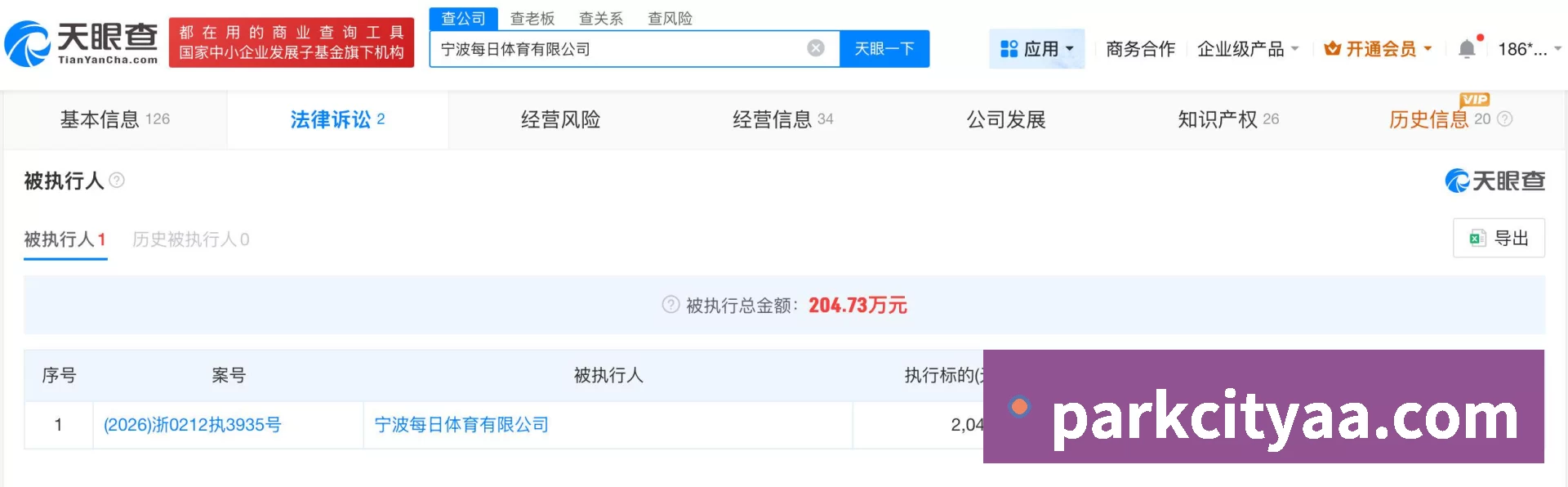1568x487 pixels.
Task: Click help icon beside 历史信息 tab
Action: point(1505,119)
